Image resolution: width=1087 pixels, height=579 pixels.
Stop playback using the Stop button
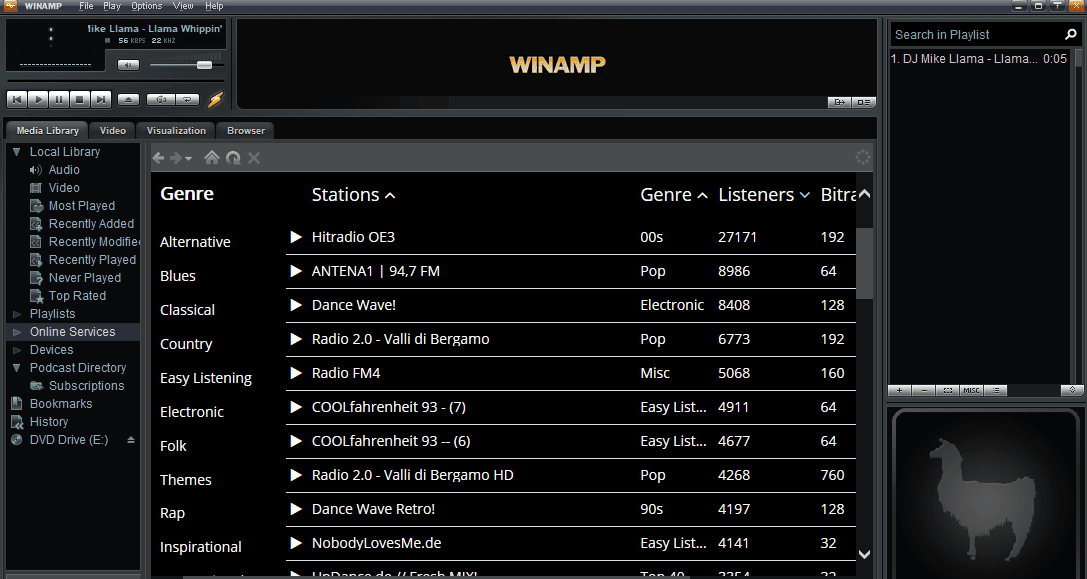pos(80,100)
